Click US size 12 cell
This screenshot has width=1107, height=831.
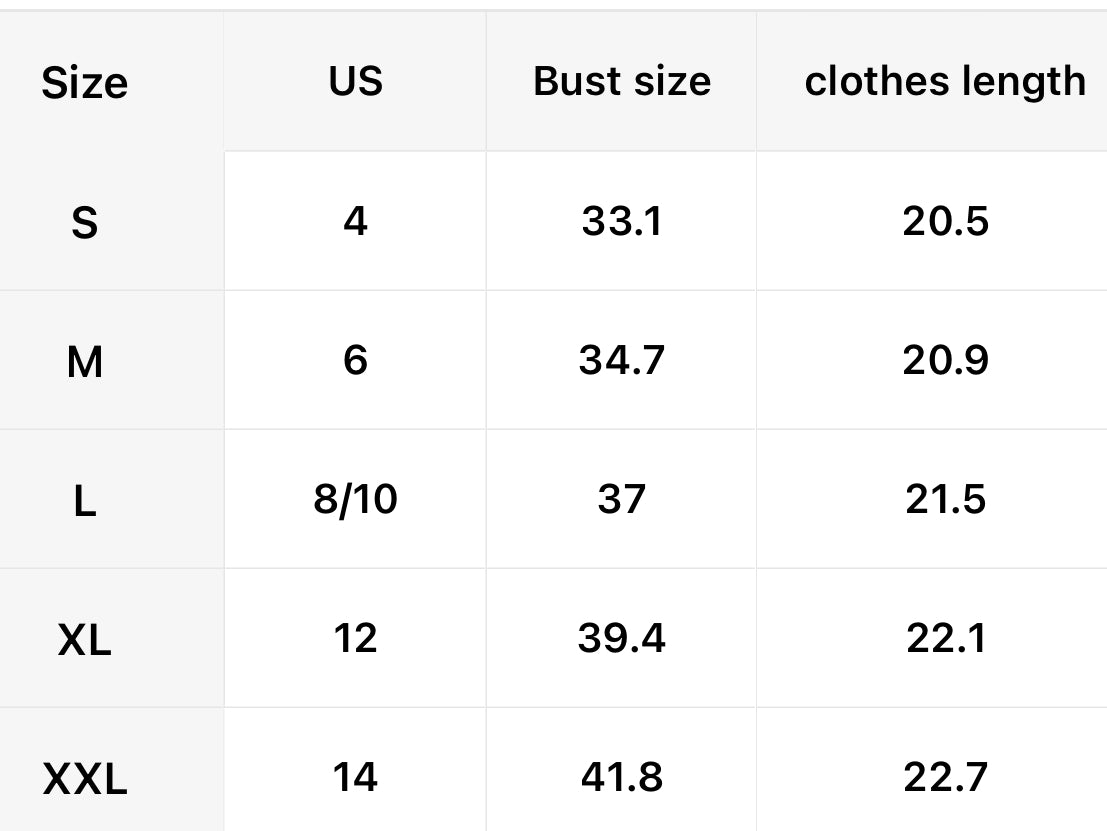pos(355,637)
